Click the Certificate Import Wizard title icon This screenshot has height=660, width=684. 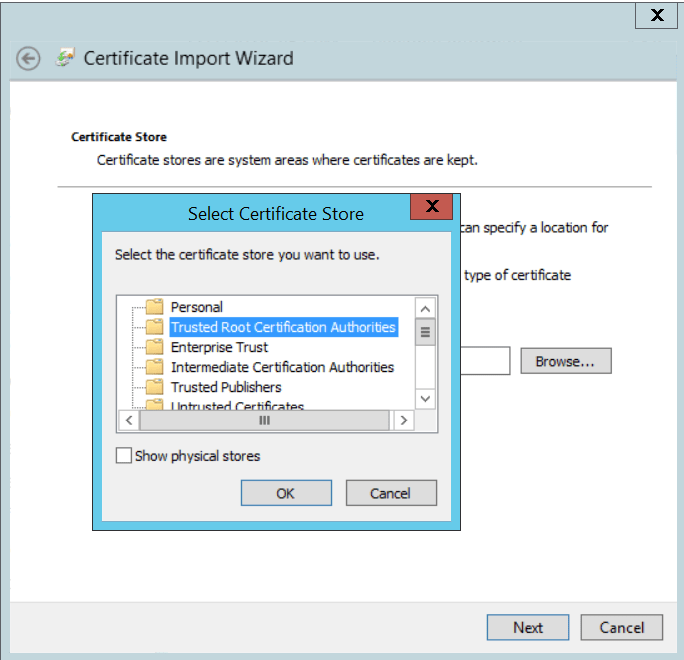(x=65, y=58)
